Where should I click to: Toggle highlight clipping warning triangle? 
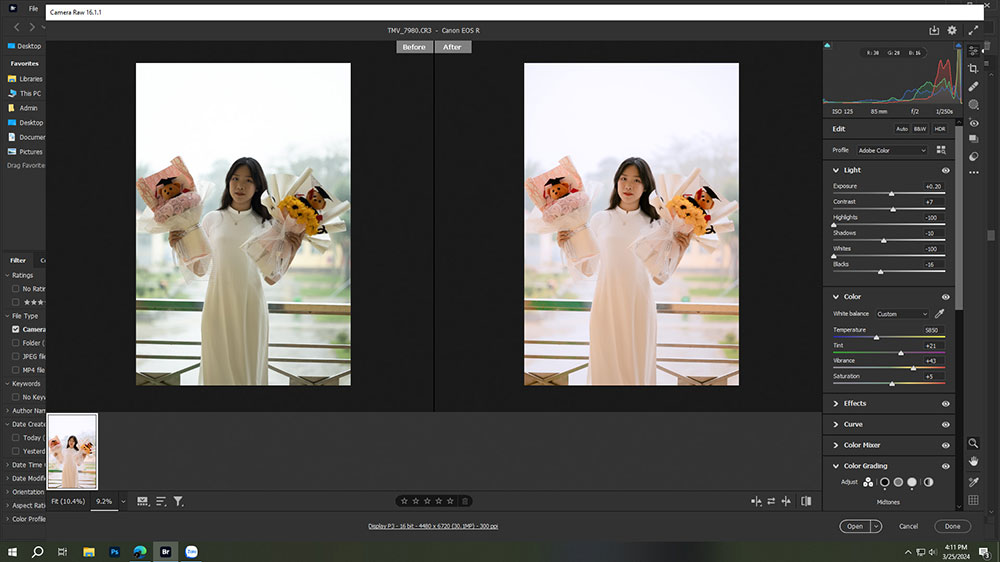coord(958,45)
